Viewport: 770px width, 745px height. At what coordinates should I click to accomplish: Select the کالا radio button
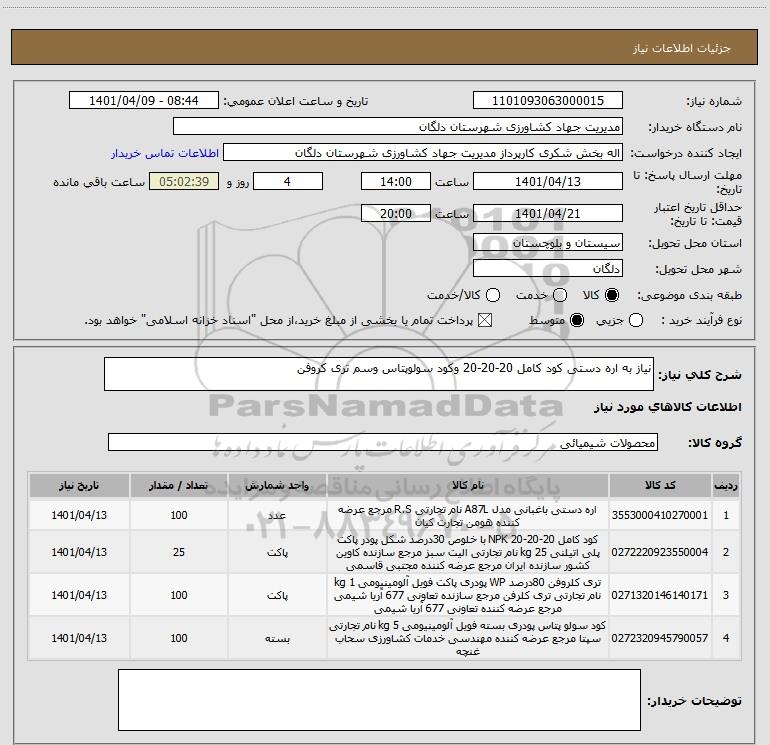pyautogui.click(x=612, y=295)
